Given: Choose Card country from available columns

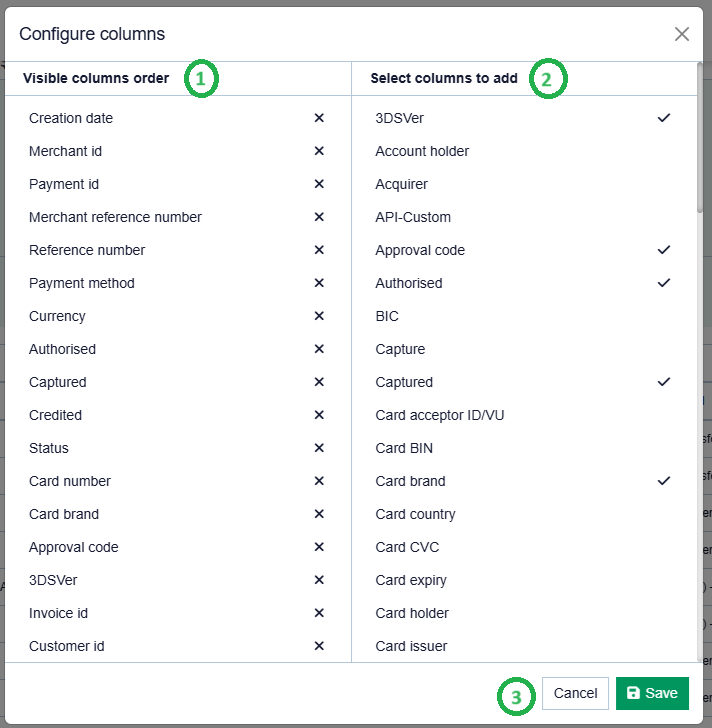Looking at the screenshot, I should coord(415,514).
